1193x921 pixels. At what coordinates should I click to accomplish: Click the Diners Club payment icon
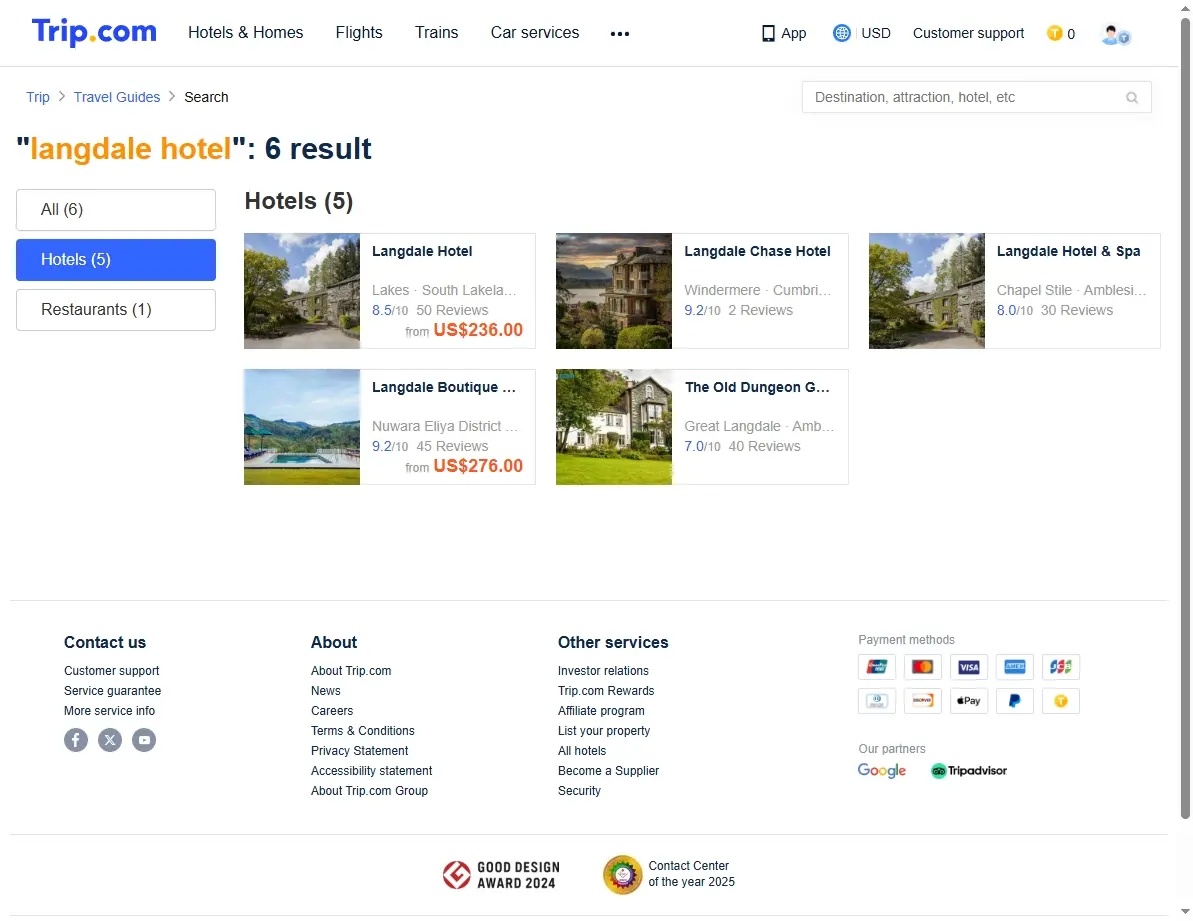876,701
